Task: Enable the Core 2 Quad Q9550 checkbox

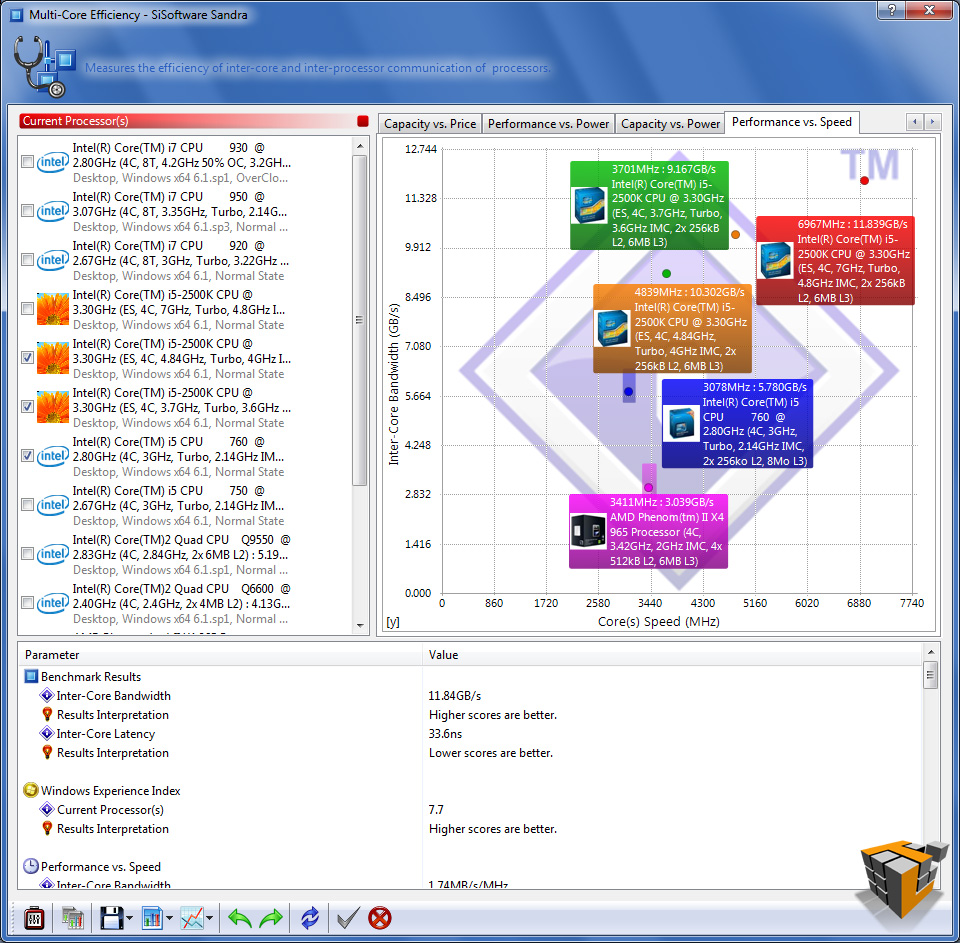Action: [27, 554]
